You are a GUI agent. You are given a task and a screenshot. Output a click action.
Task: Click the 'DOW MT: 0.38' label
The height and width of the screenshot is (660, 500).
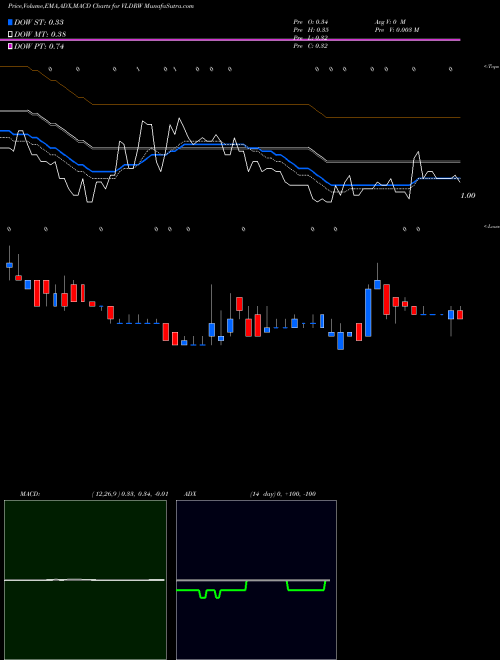click(x=40, y=34)
